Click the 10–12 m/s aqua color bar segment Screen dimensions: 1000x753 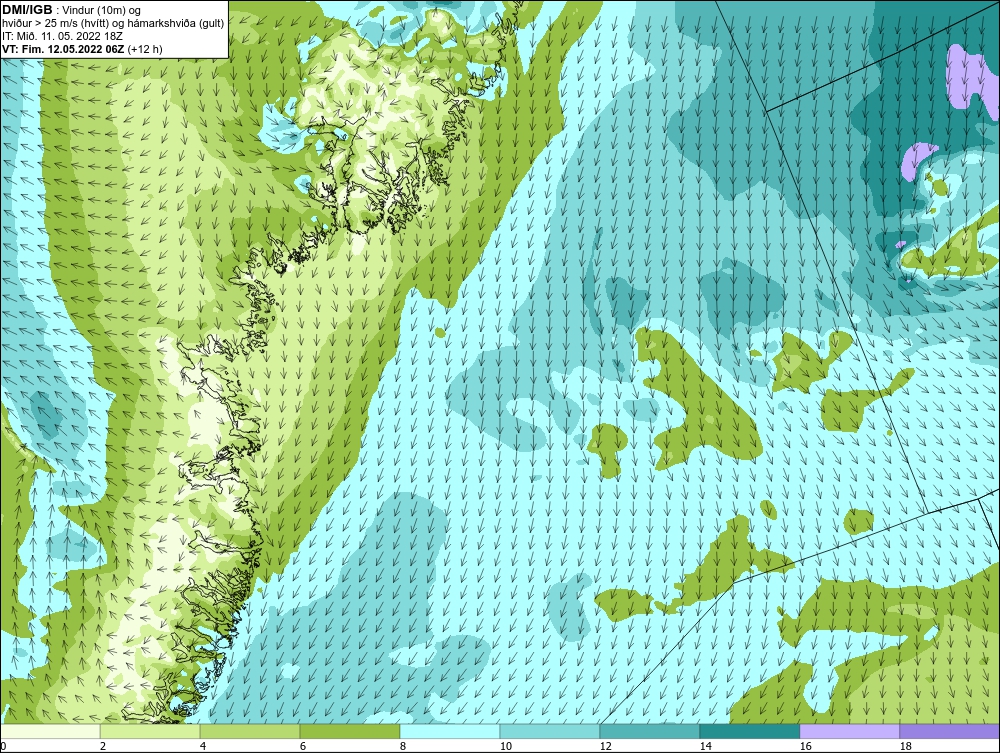click(x=550, y=731)
